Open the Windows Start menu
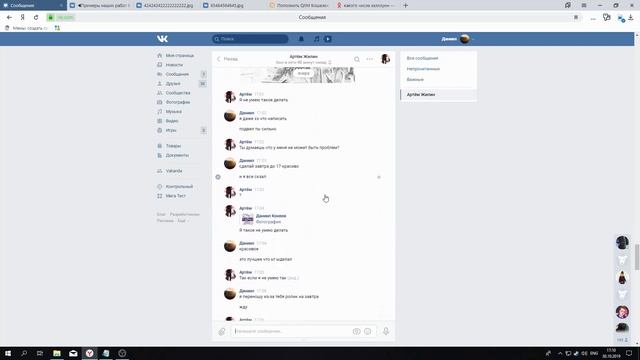 coord(8,353)
